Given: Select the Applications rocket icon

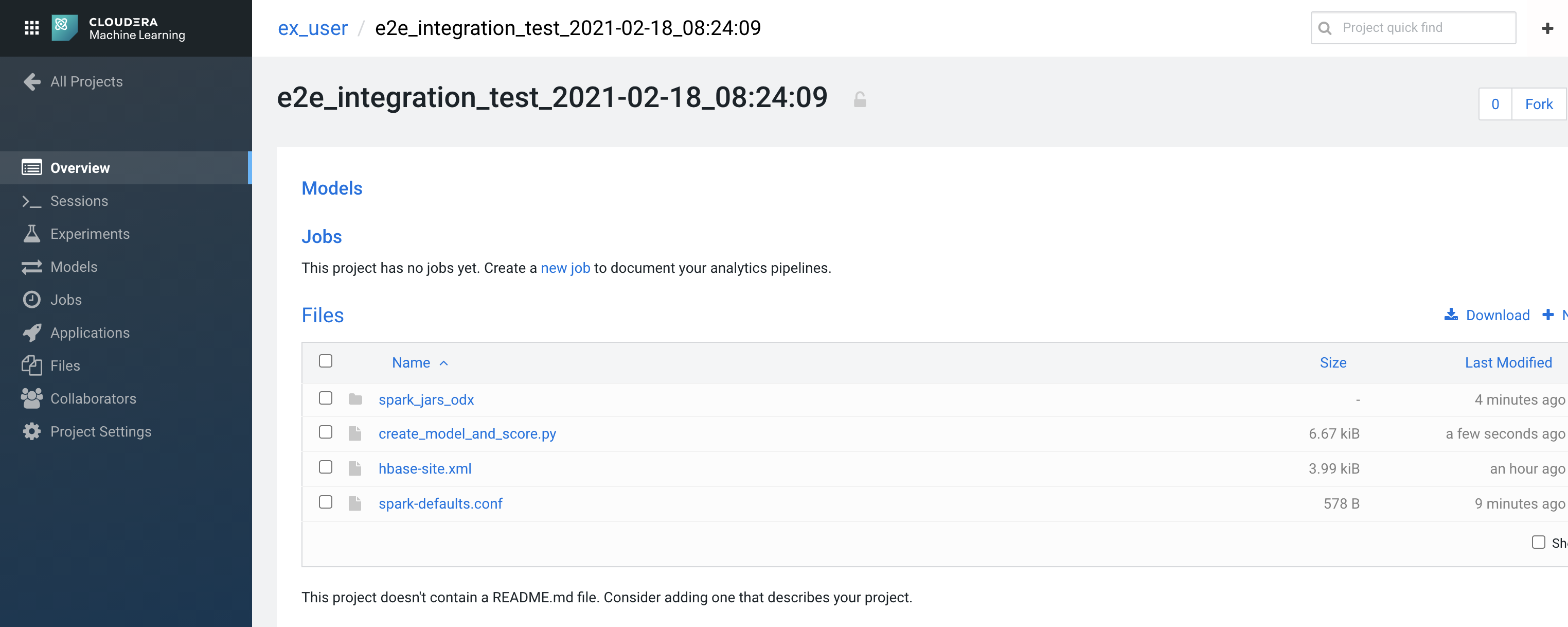Looking at the screenshot, I should (x=32, y=332).
